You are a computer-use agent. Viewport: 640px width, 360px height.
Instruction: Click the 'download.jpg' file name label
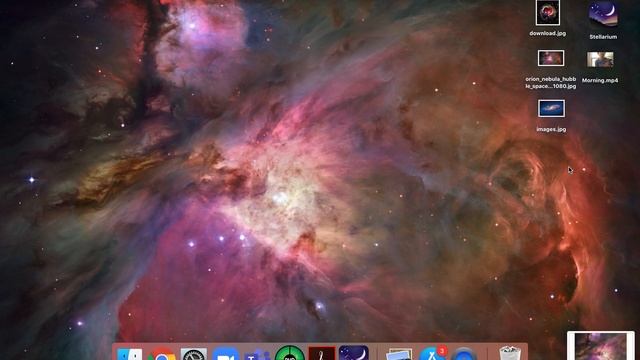point(548,33)
